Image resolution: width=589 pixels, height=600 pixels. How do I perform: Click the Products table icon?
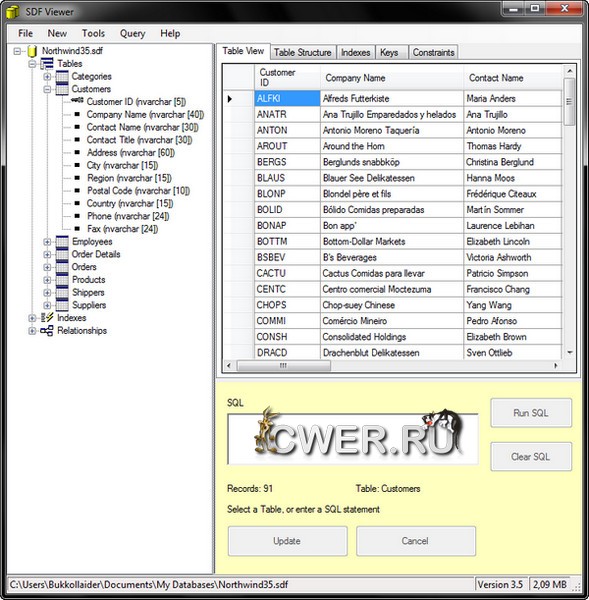click(x=62, y=279)
